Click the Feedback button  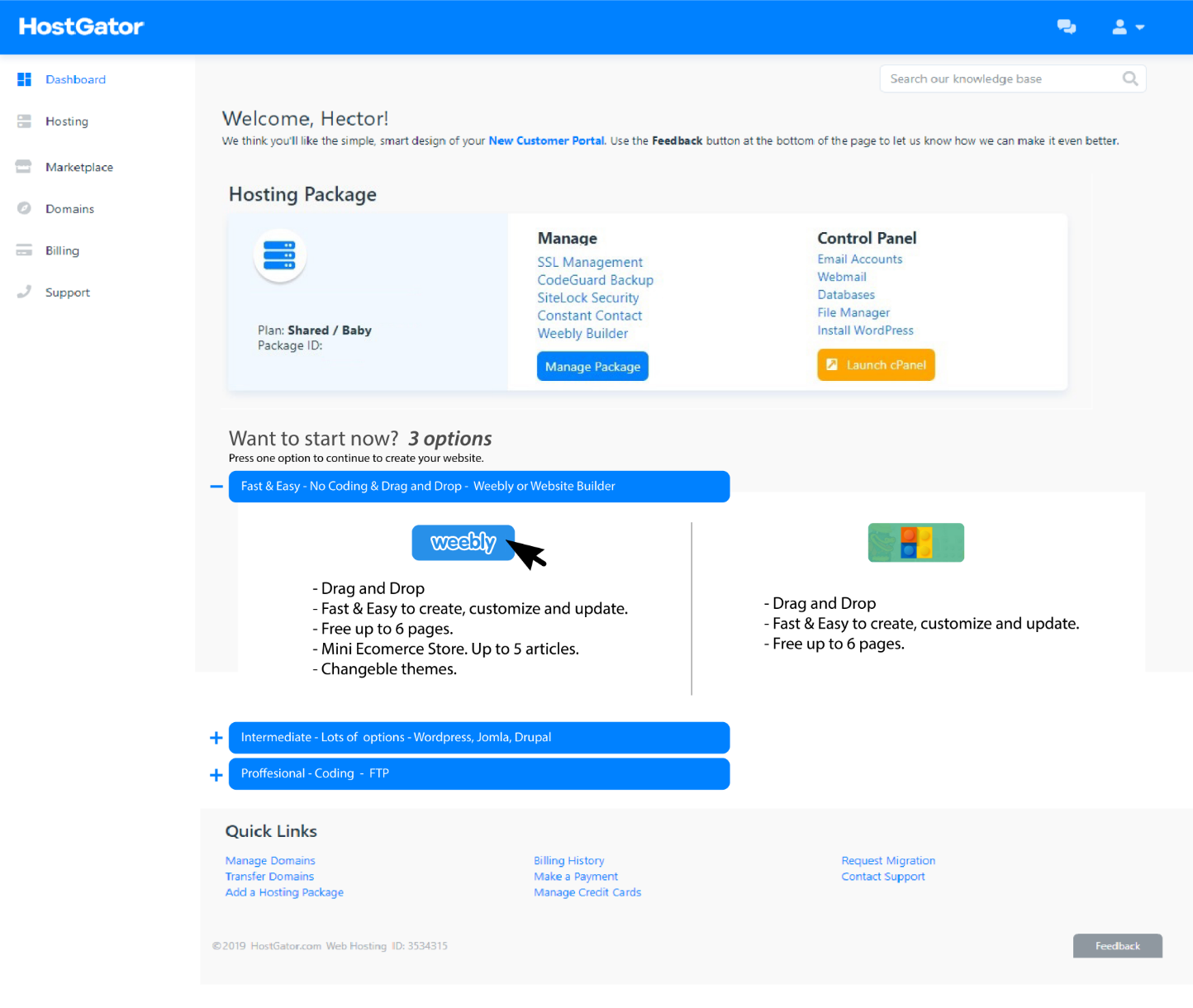click(1117, 946)
